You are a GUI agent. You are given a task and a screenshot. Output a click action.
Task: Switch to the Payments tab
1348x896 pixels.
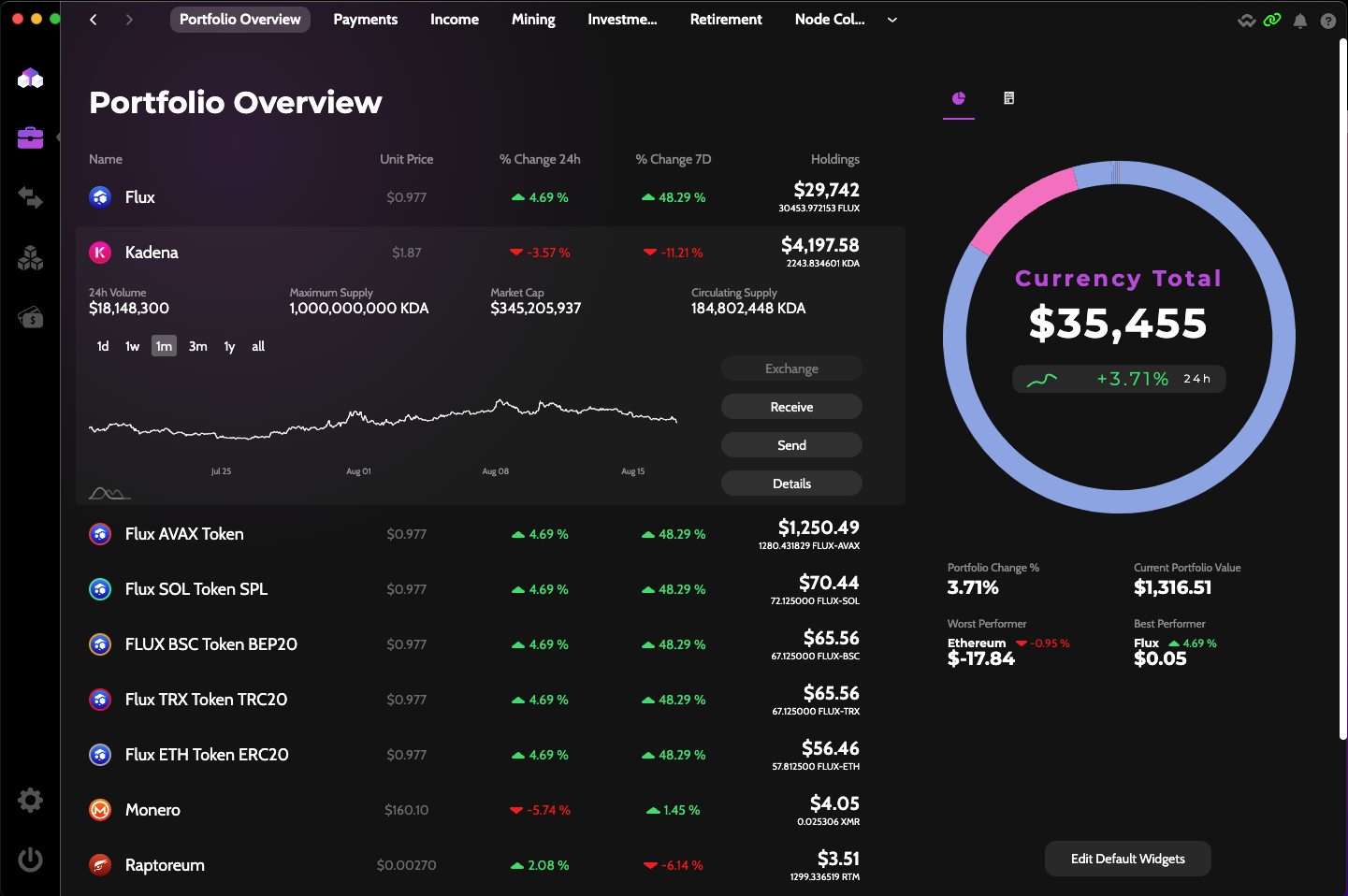click(366, 20)
